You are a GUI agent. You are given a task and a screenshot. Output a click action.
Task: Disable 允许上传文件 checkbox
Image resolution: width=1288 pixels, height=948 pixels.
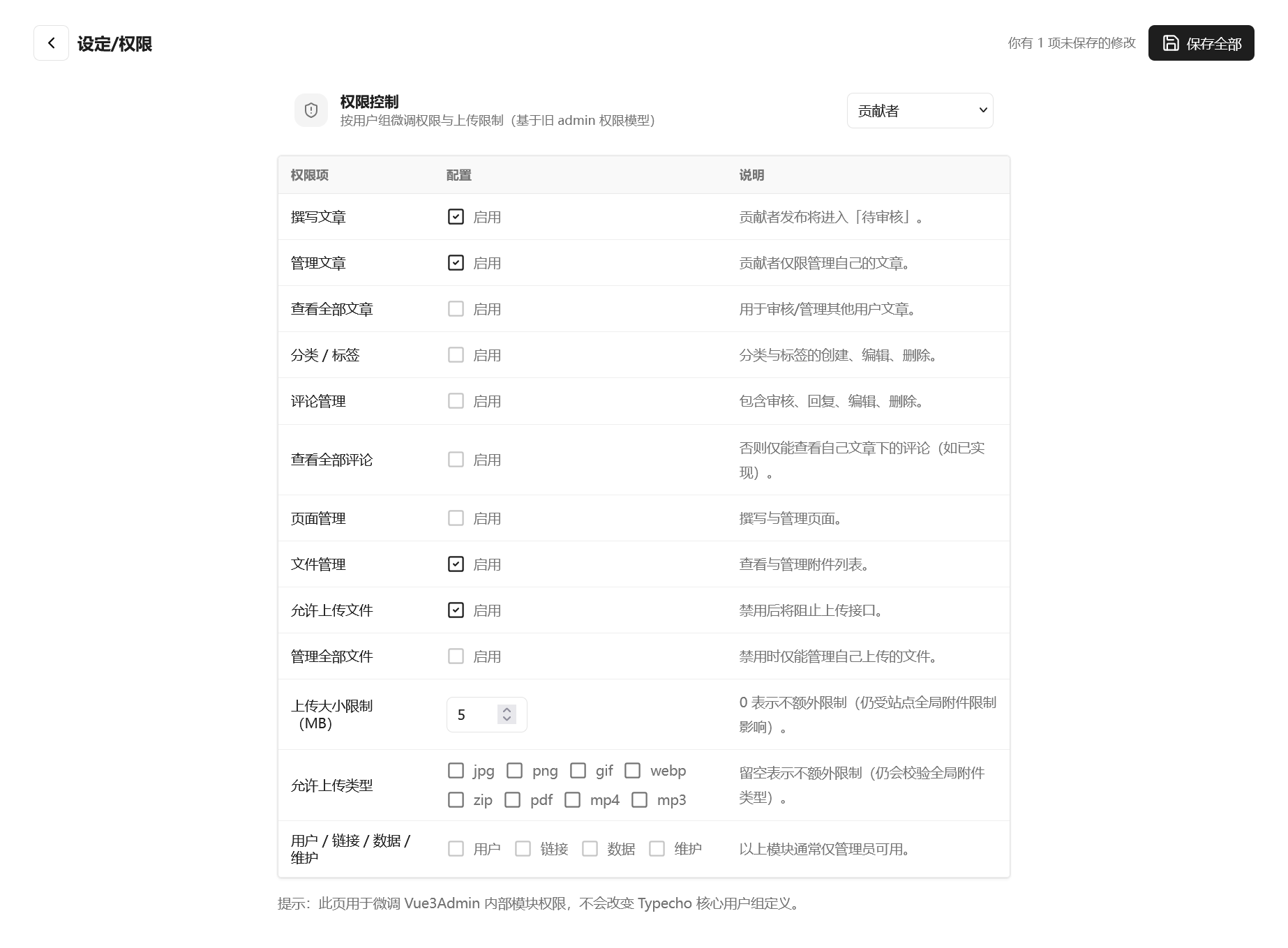pos(456,610)
